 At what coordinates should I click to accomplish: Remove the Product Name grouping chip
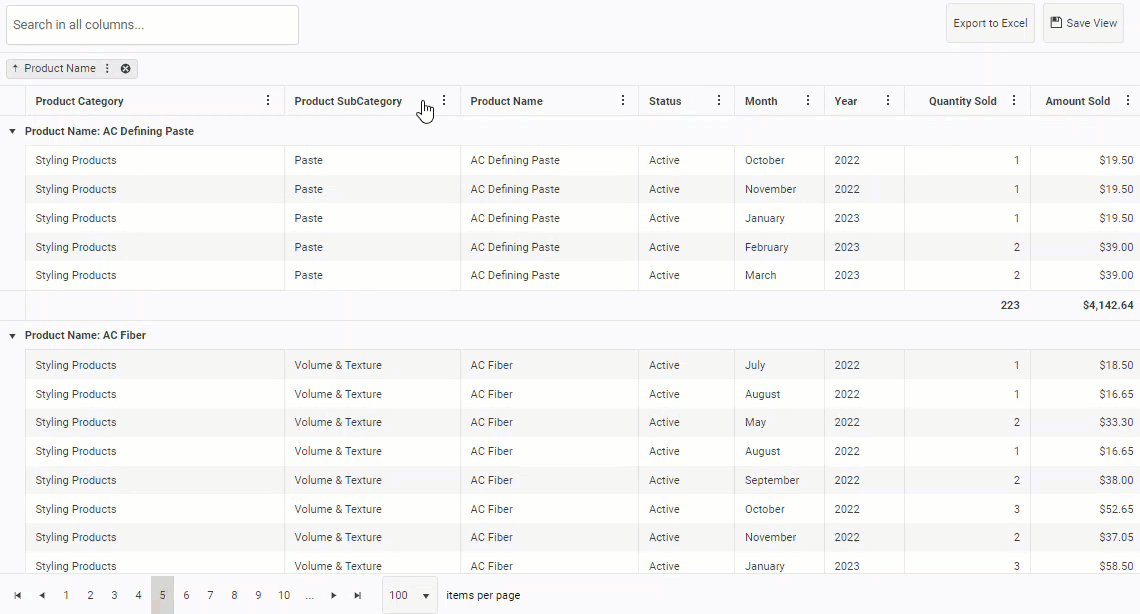126,69
